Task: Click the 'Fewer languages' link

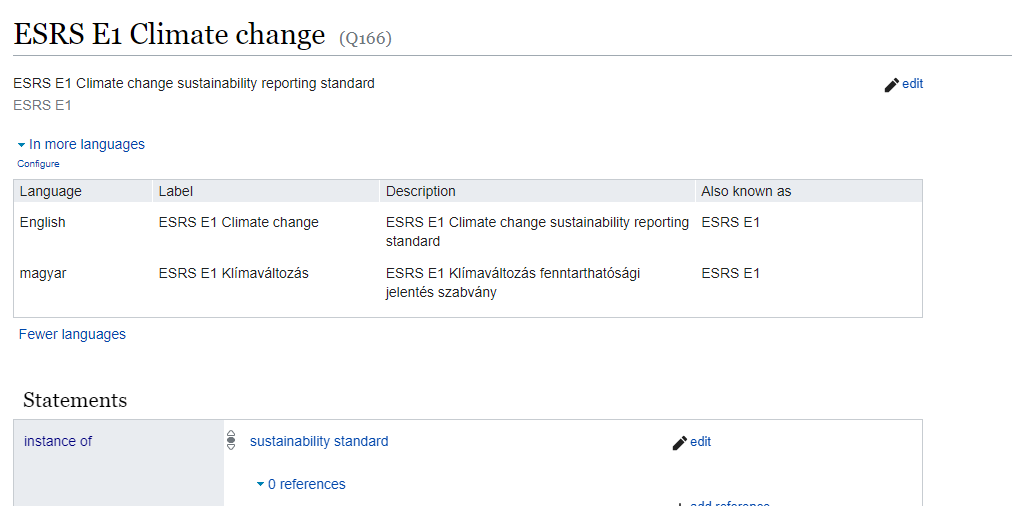Action: 72,334
